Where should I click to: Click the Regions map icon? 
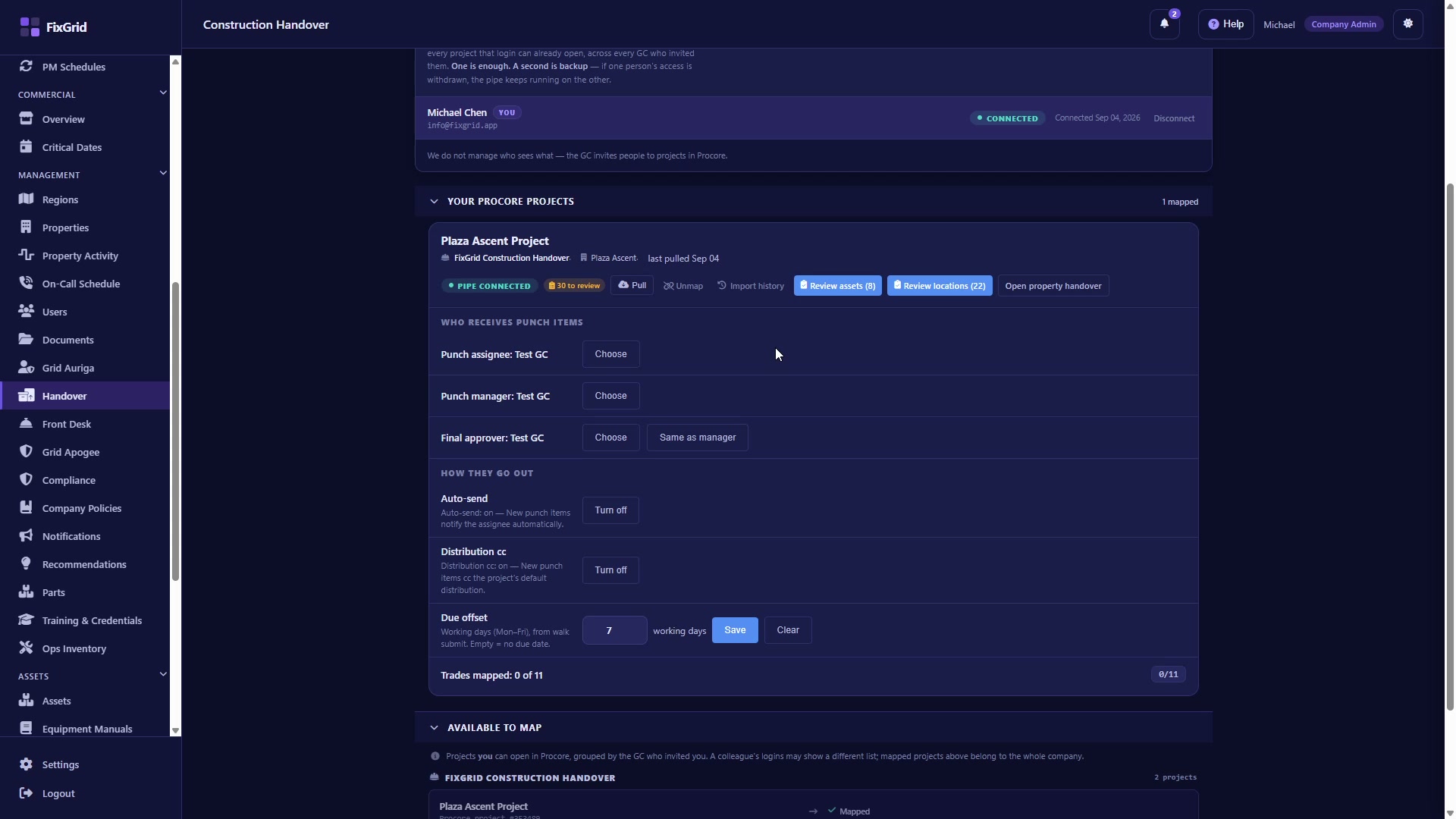point(26,199)
